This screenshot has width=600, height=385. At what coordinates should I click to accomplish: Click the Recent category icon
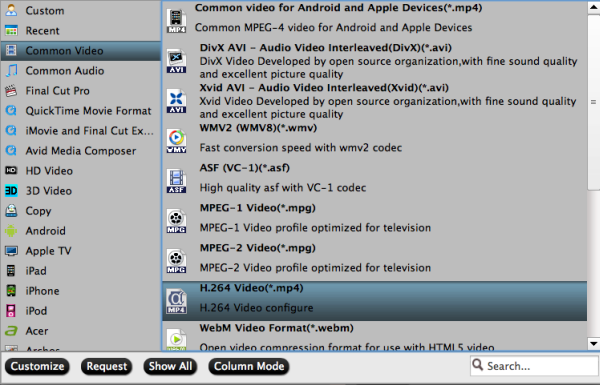(x=11, y=31)
